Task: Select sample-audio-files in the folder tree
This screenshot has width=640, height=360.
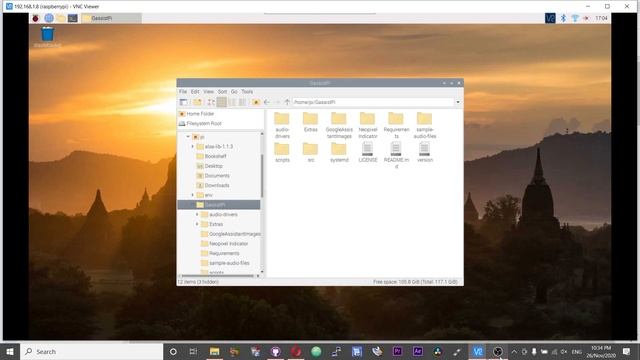Action: tap(229, 263)
